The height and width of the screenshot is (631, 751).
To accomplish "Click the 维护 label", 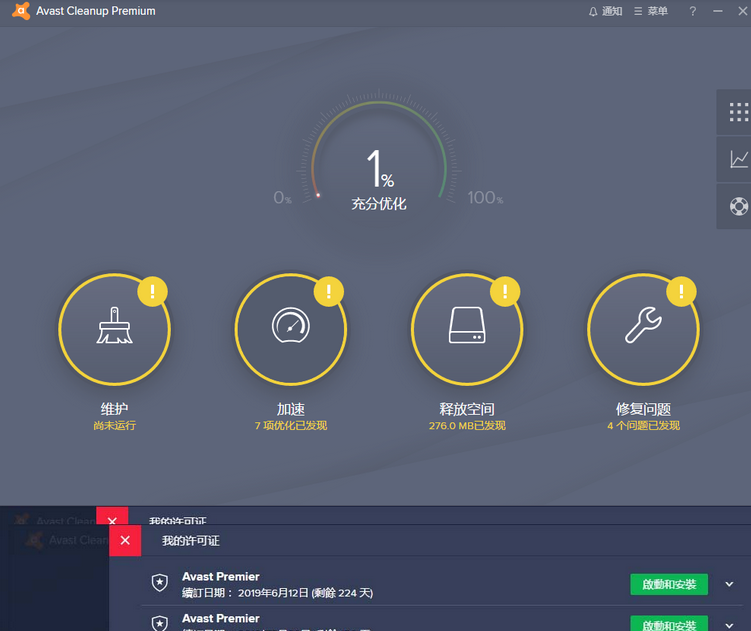I will click(x=114, y=409).
